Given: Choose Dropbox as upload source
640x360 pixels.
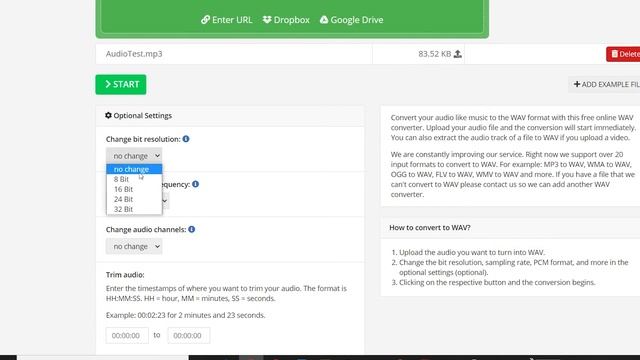Looking at the screenshot, I should tap(286, 20).
